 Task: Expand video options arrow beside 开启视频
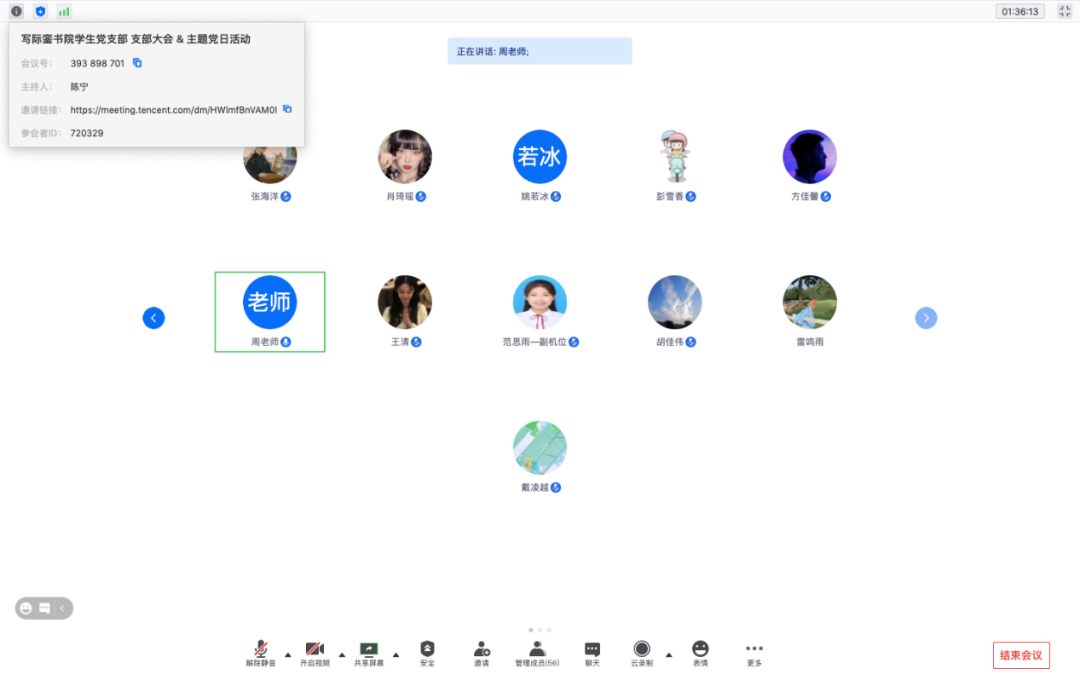click(342, 655)
